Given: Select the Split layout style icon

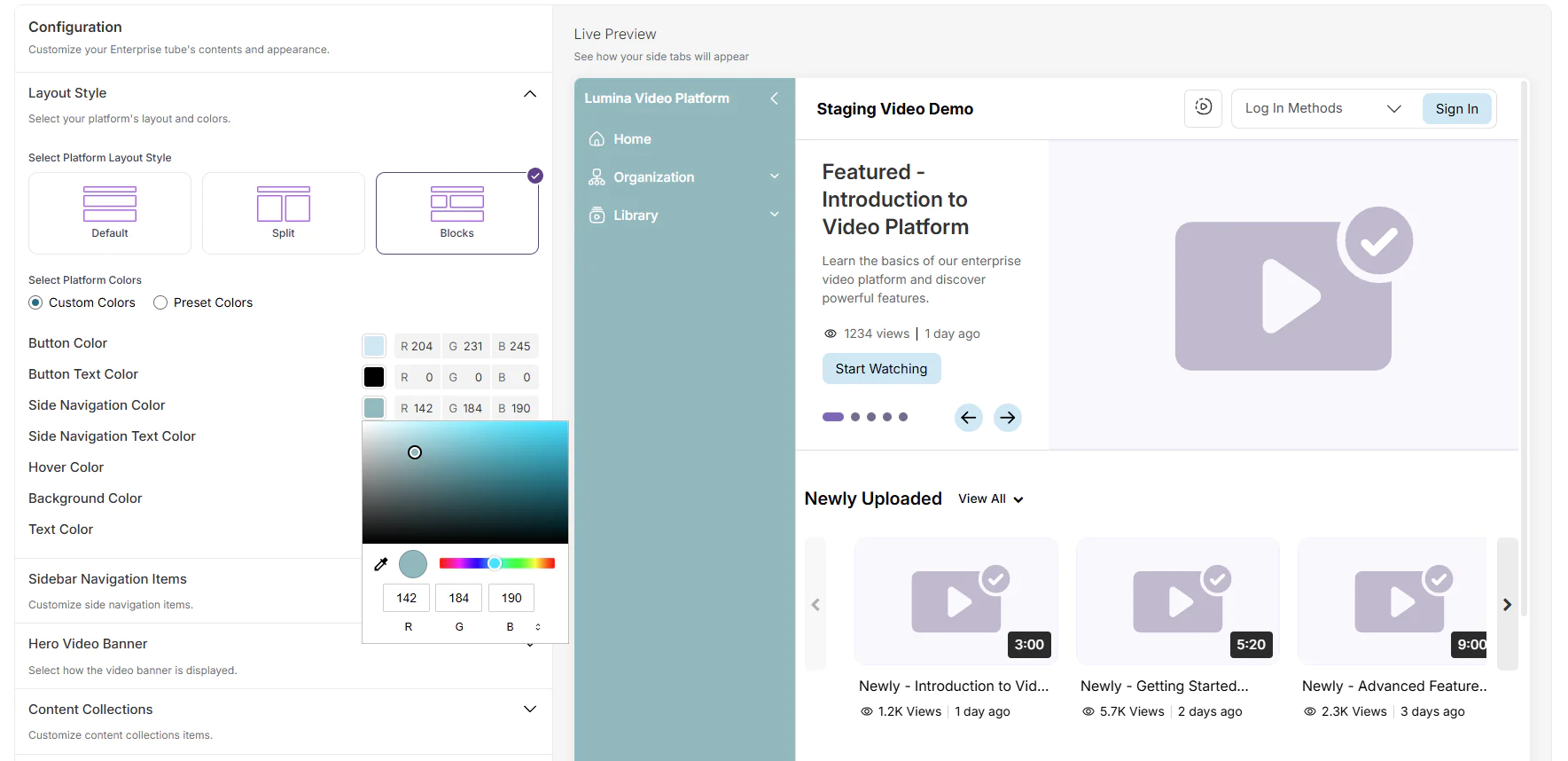Looking at the screenshot, I should click(x=283, y=204).
